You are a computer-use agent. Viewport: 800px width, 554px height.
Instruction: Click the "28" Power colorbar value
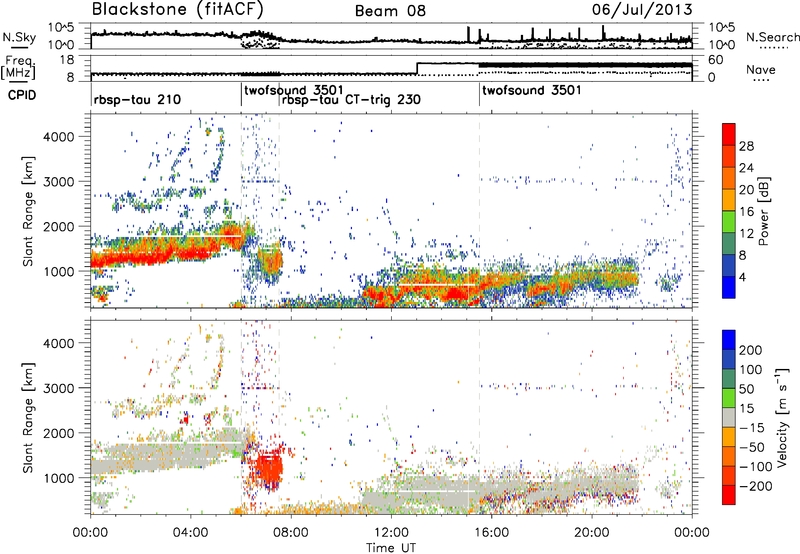point(746,146)
